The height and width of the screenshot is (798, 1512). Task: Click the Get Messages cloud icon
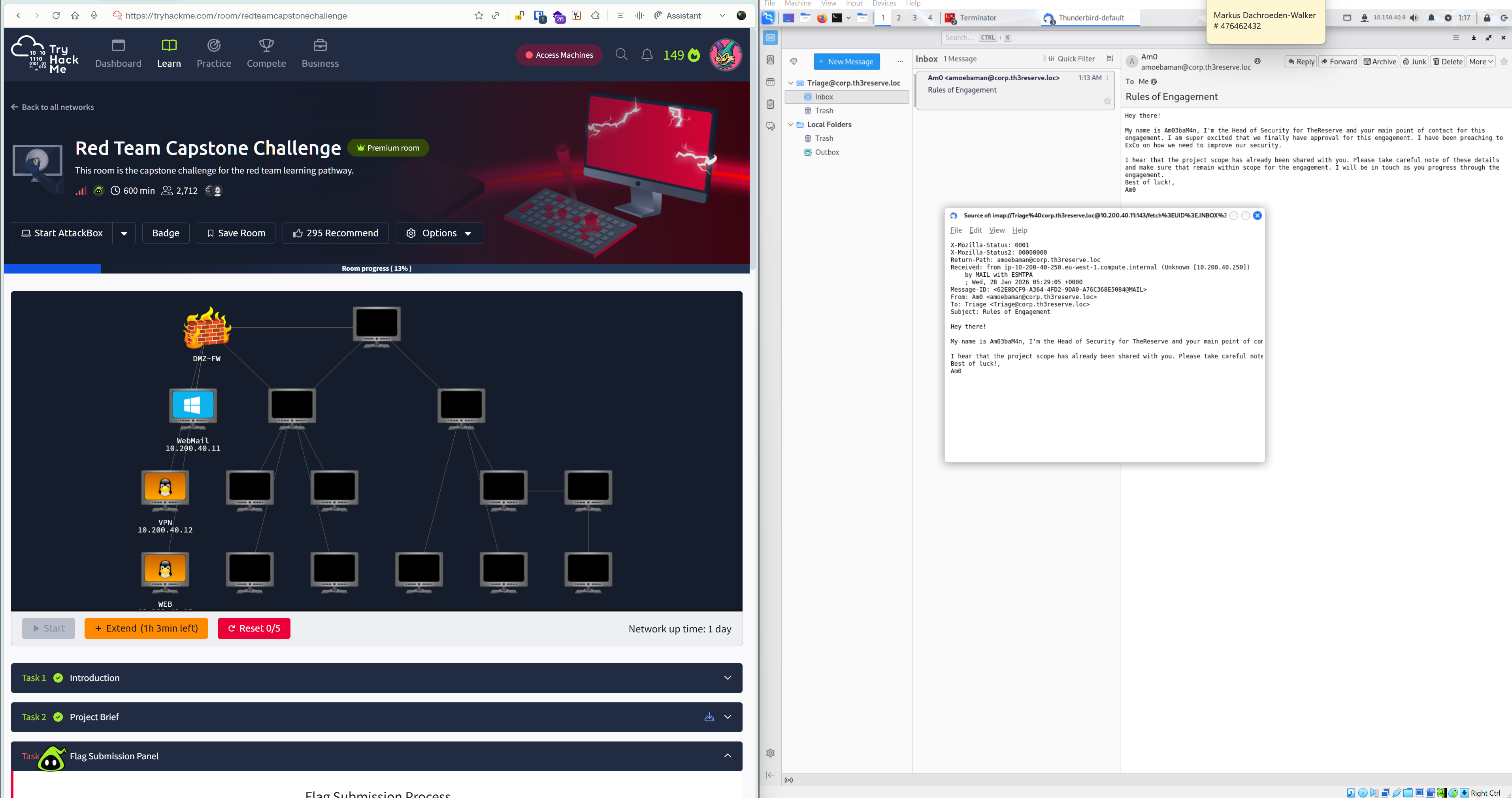(794, 61)
